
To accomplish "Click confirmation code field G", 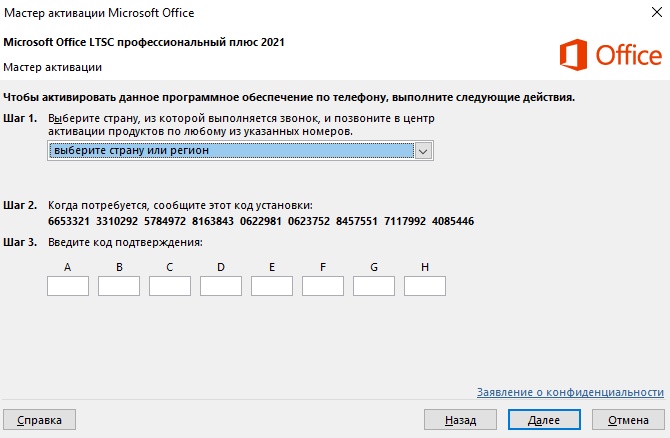I will (x=374, y=286).
